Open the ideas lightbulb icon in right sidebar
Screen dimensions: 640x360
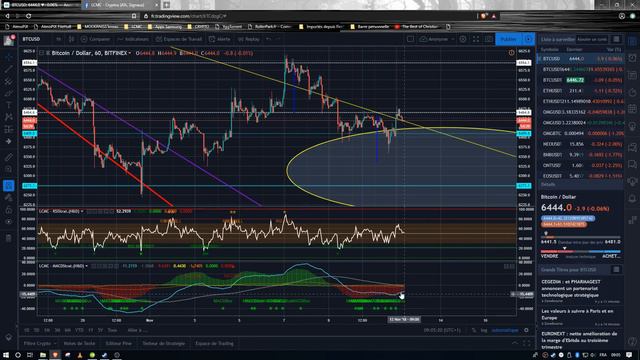[632, 127]
